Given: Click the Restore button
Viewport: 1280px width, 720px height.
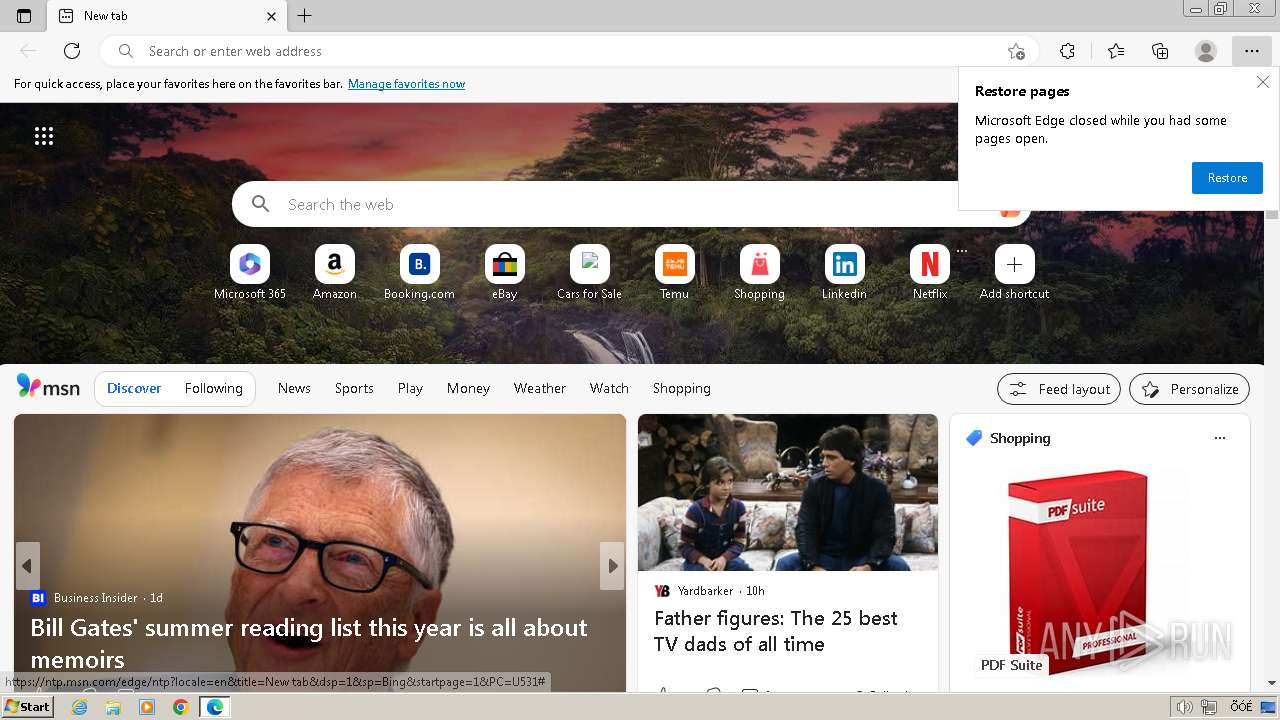Looking at the screenshot, I should coord(1227,178).
